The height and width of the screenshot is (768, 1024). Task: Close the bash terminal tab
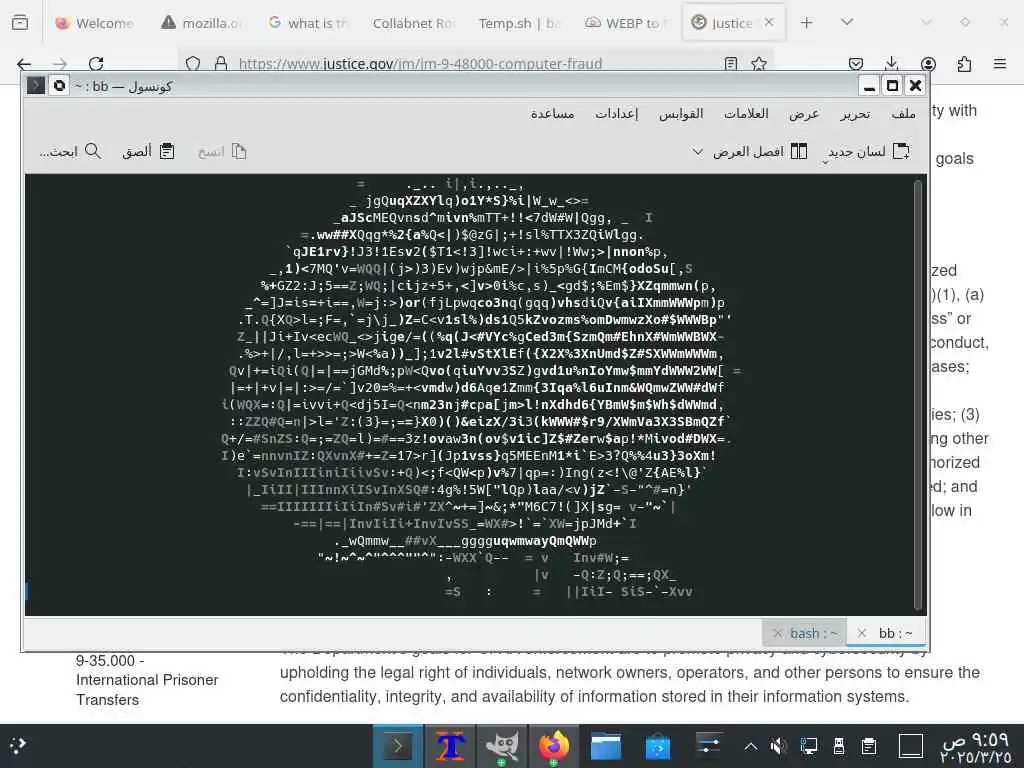(777, 633)
